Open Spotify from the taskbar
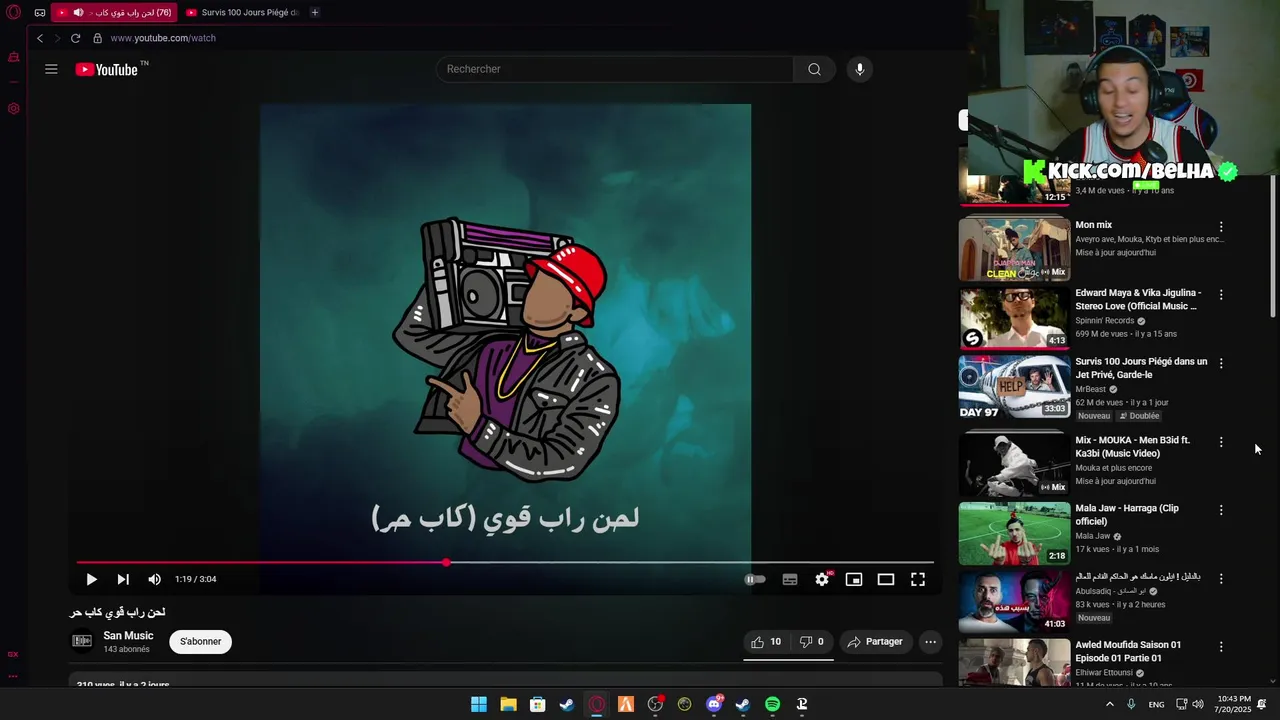The image size is (1280, 720). (x=772, y=704)
